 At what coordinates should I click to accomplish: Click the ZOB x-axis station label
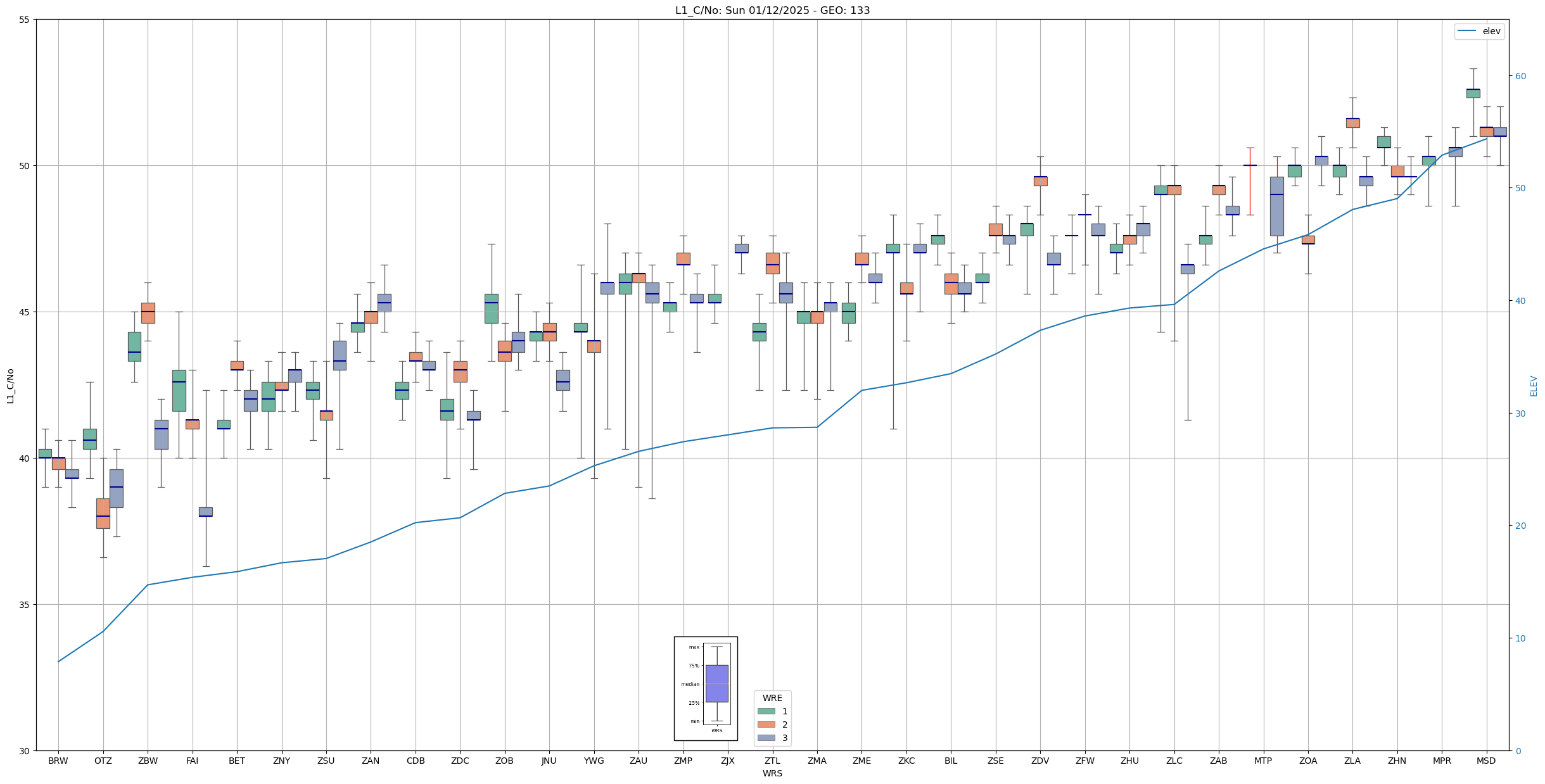504,761
